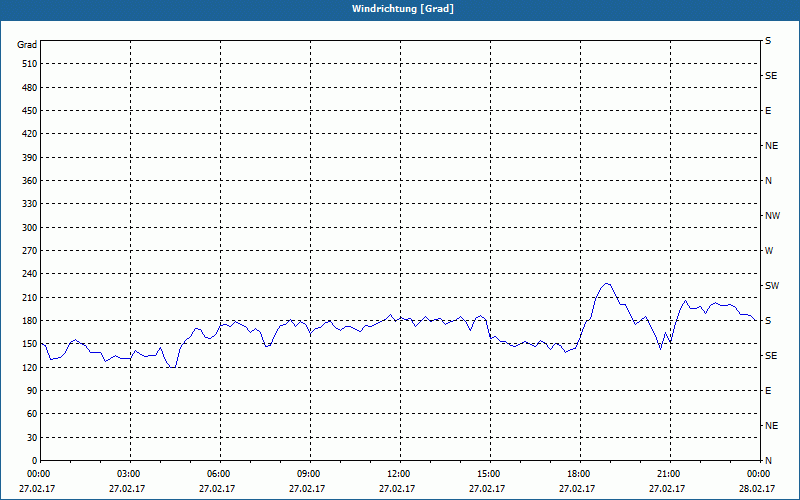Click the 480 value on the y-axis

coord(29,87)
